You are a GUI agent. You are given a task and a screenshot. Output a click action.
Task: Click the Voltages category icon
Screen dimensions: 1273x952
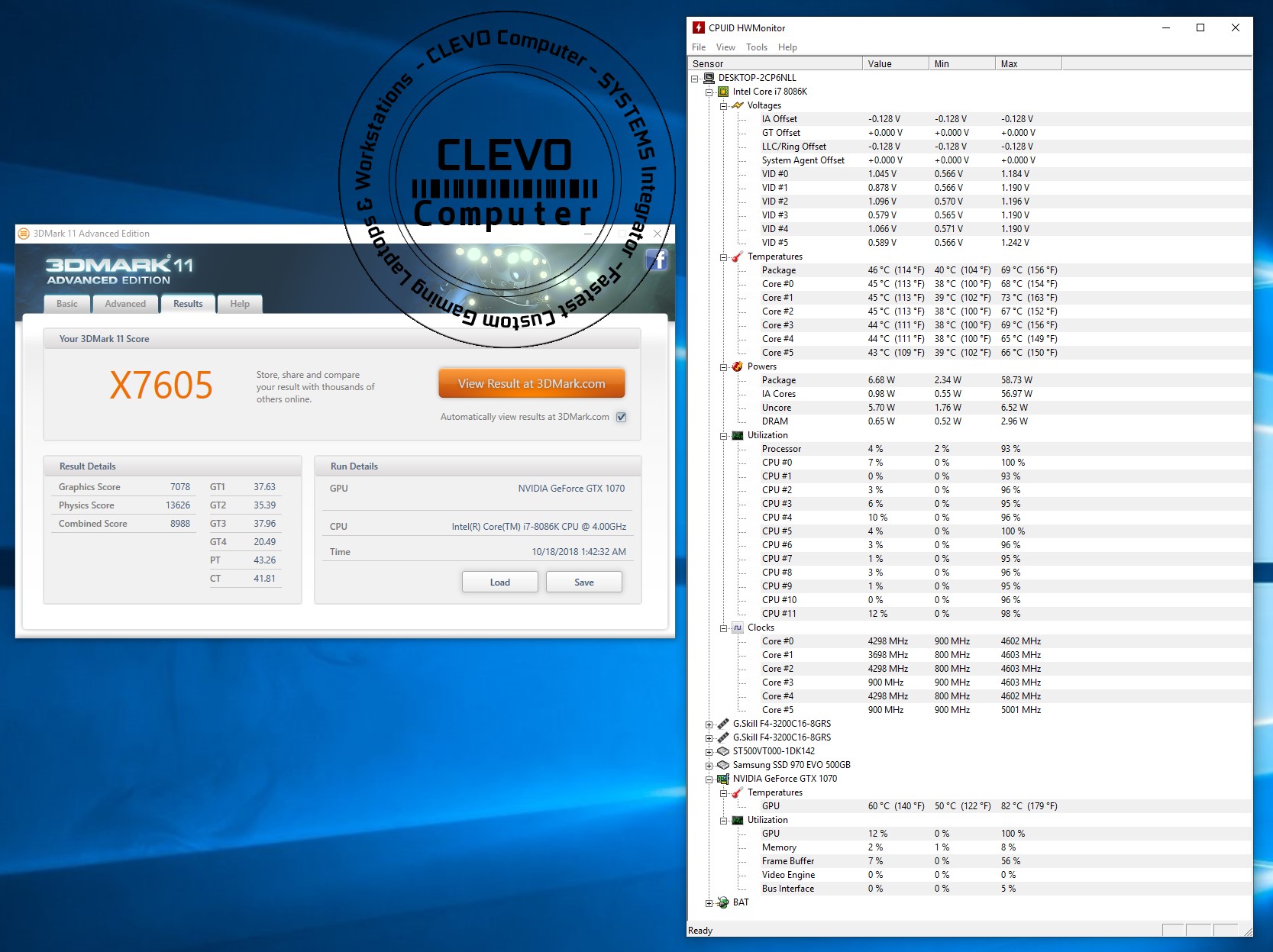(x=738, y=105)
